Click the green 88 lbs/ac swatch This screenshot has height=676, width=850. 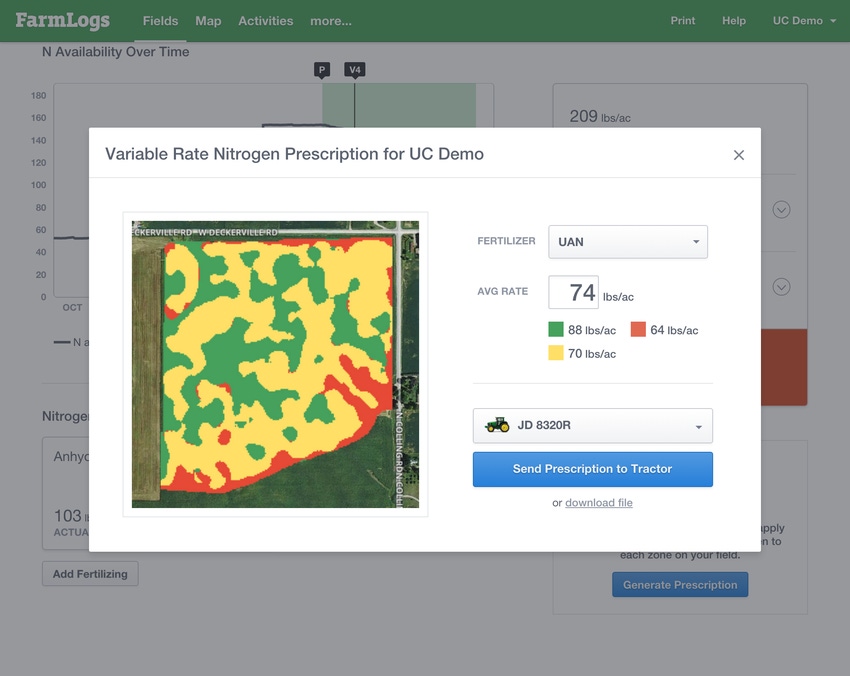click(x=556, y=329)
